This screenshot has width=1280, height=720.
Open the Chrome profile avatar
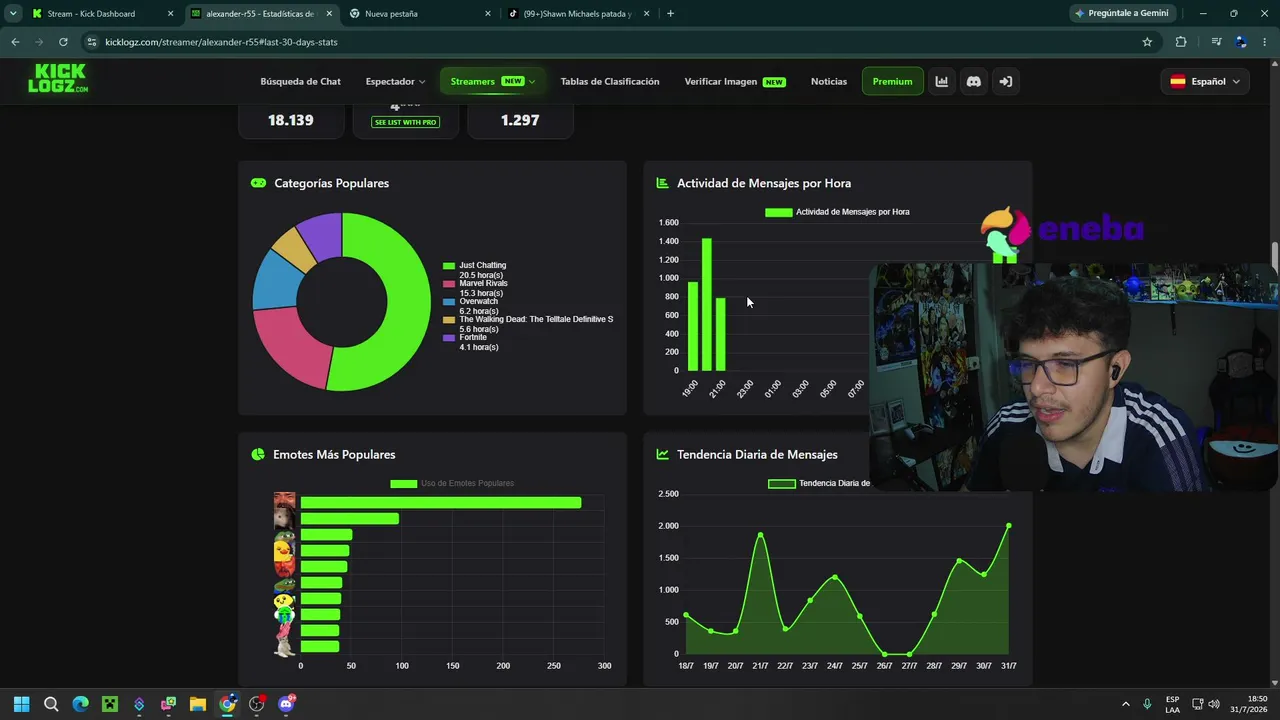1241,42
